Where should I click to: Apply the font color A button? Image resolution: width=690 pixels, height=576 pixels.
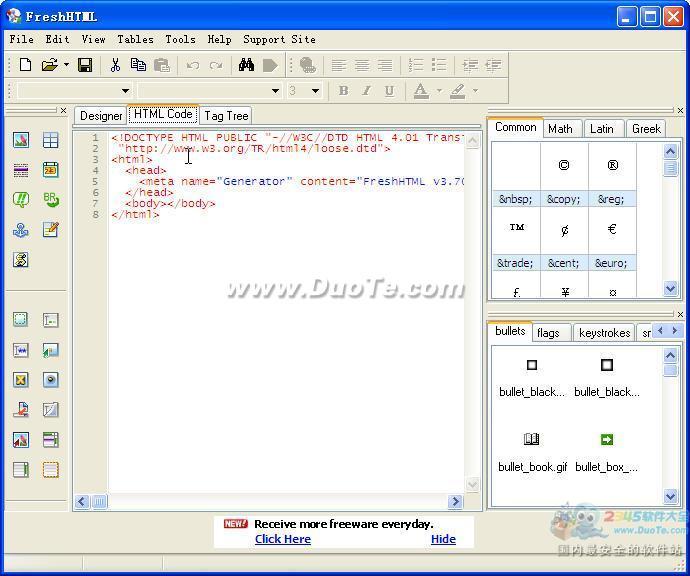point(421,91)
